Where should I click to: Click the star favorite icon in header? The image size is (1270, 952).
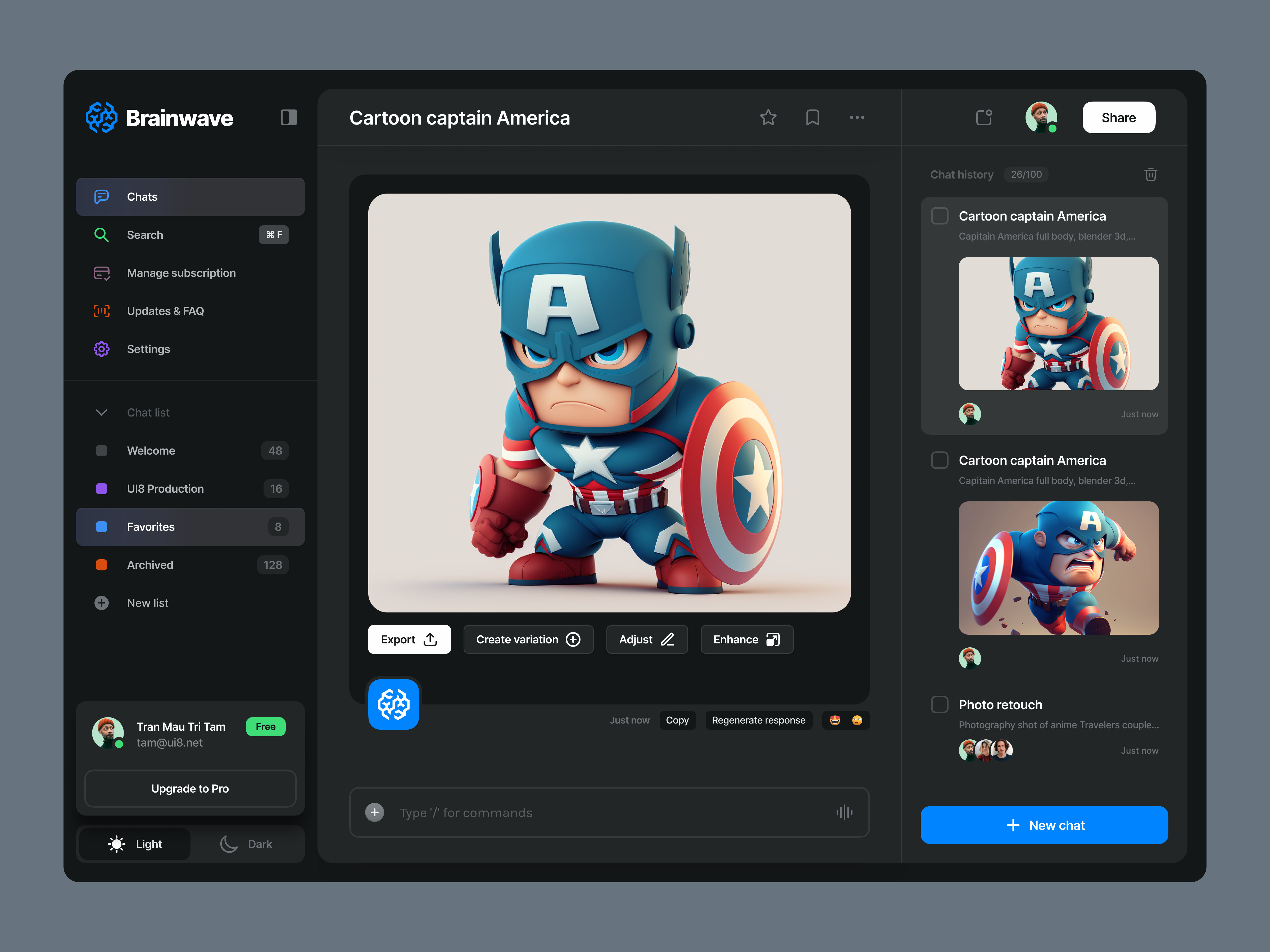pyautogui.click(x=768, y=118)
